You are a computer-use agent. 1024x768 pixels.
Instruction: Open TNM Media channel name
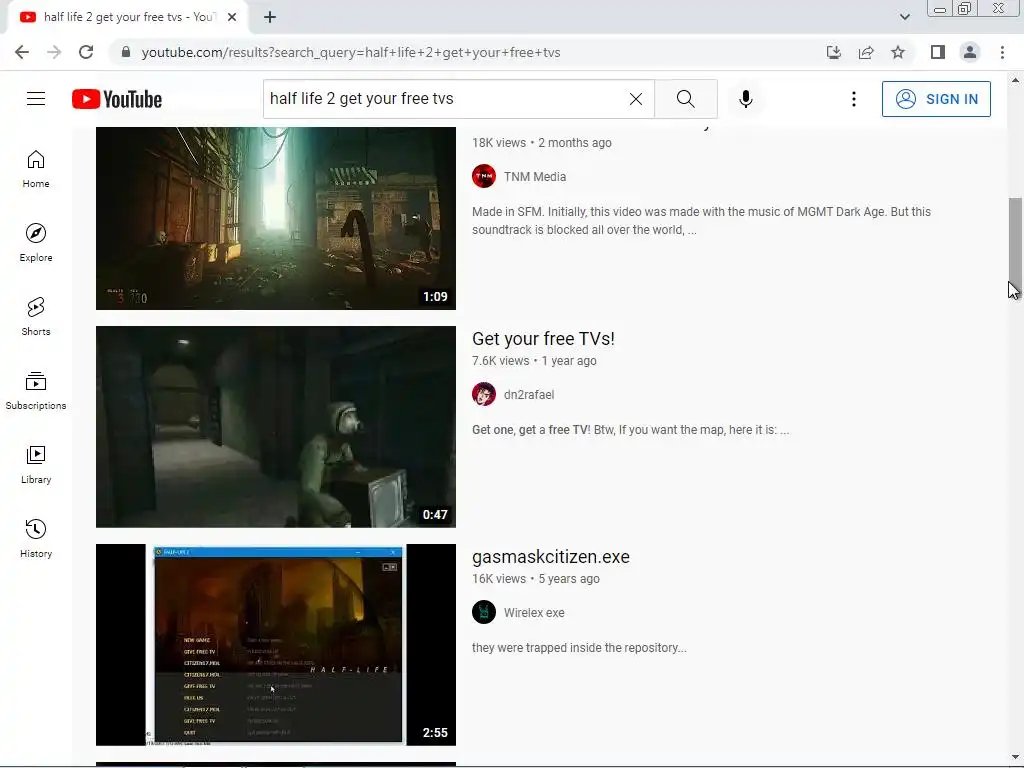[x=535, y=176]
